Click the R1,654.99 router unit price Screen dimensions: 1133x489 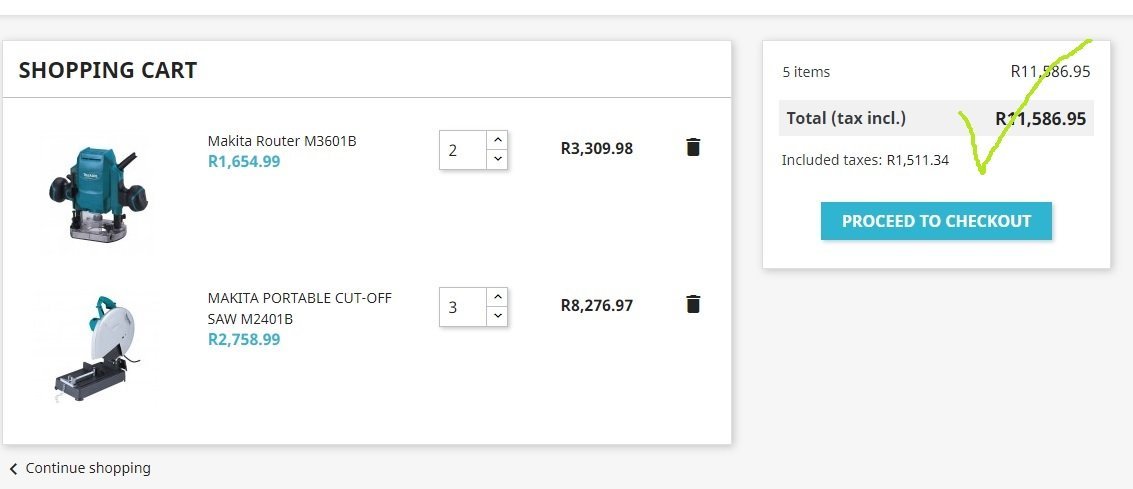click(244, 161)
